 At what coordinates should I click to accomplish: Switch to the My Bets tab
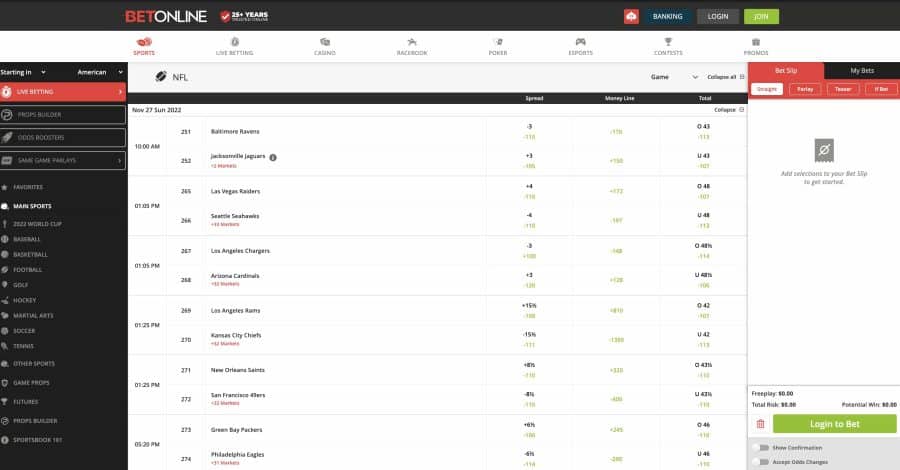862,71
